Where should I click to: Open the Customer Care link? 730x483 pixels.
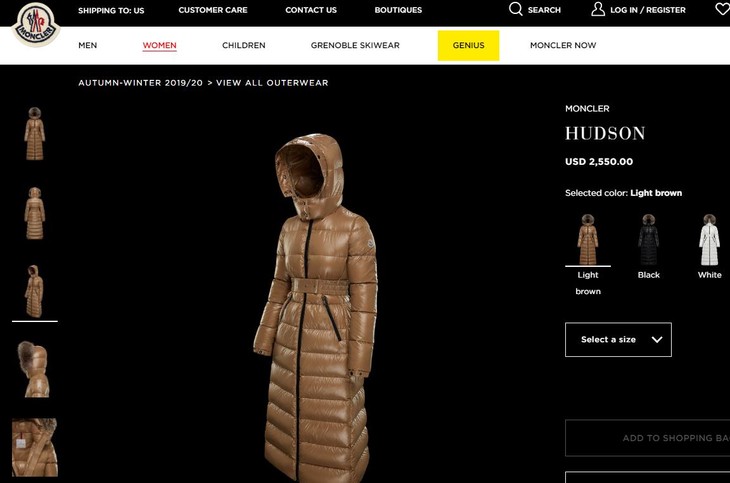(x=213, y=10)
